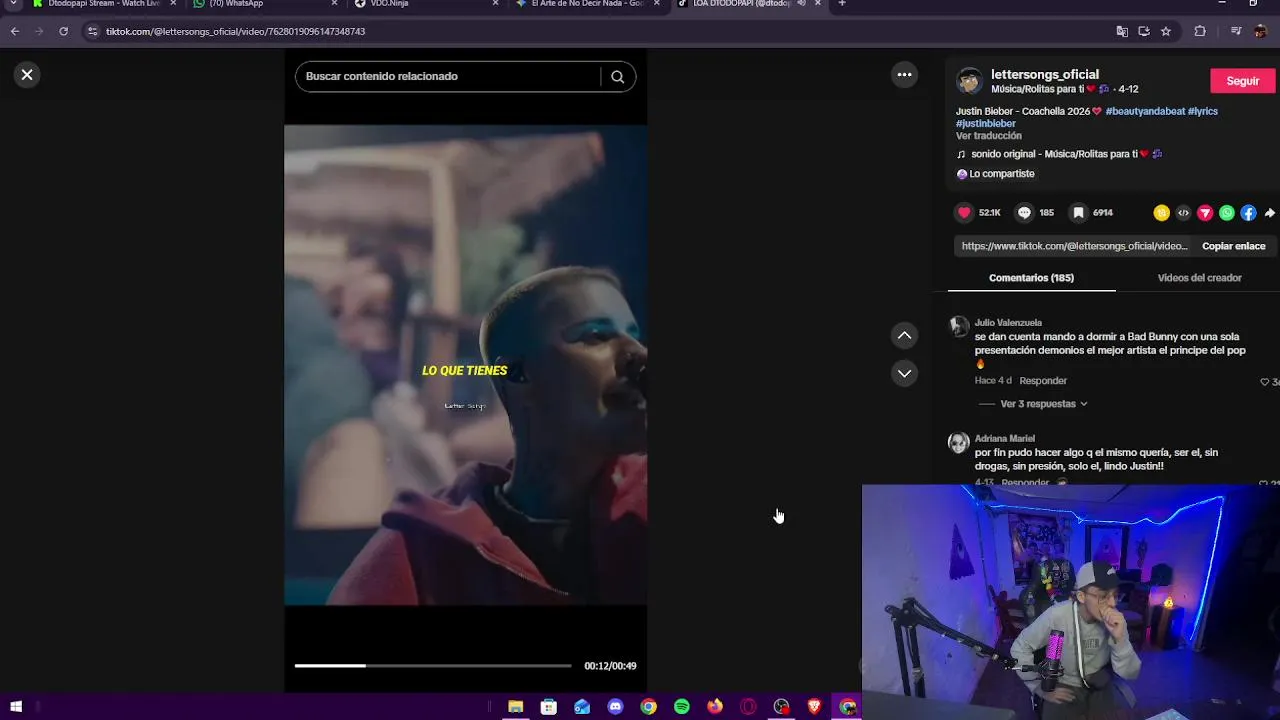Switch to Comentarios (185) tab
The height and width of the screenshot is (720, 1280).
1031,278
